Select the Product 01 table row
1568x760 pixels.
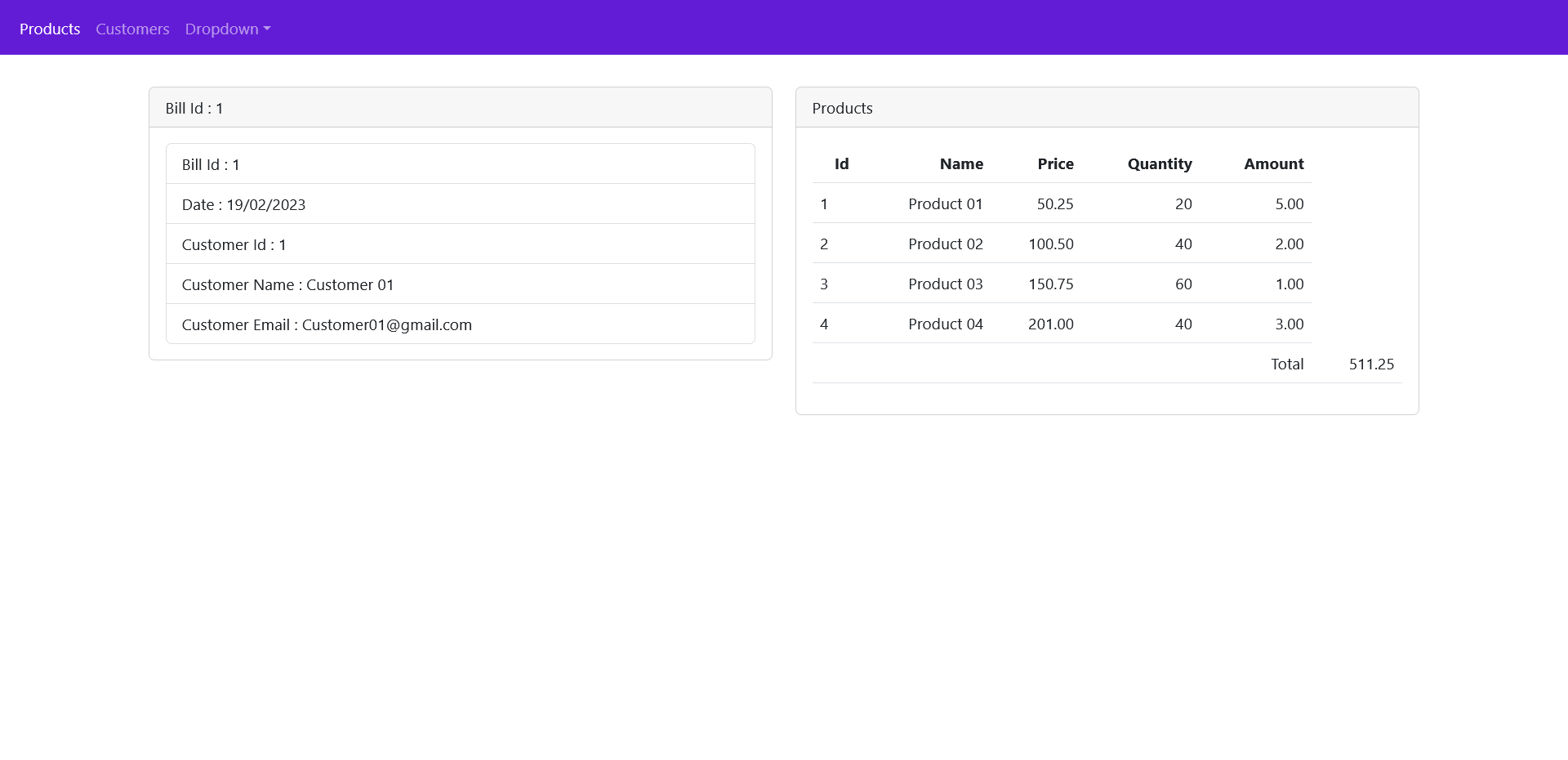(x=945, y=203)
